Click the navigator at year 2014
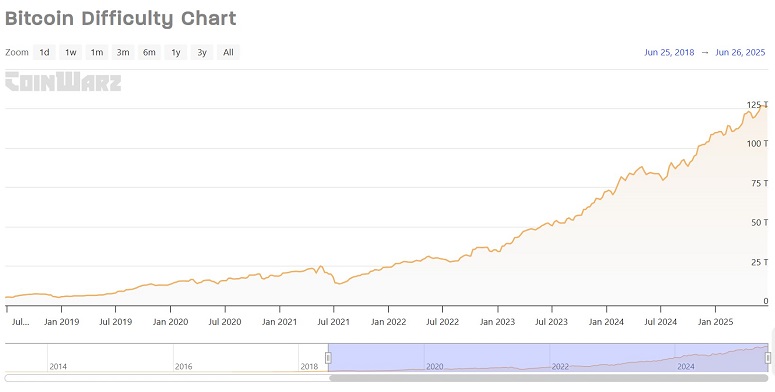 point(58,366)
